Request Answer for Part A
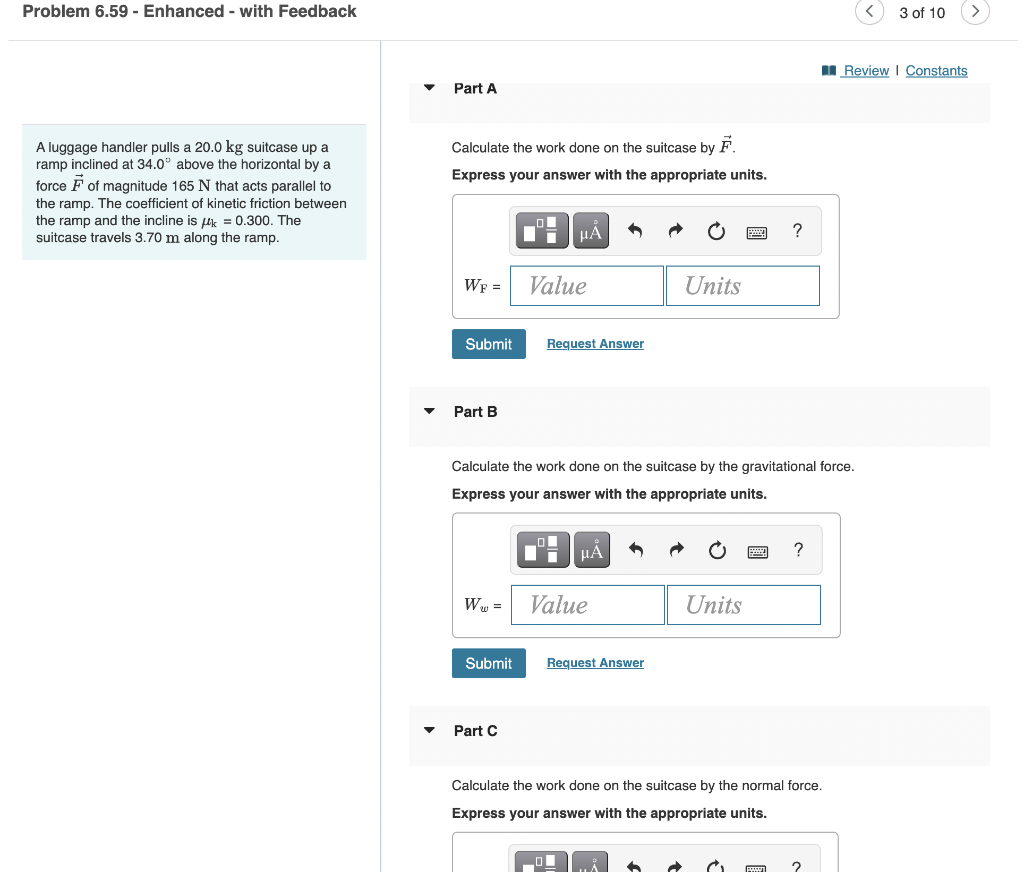The image size is (1024, 872). coord(595,344)
